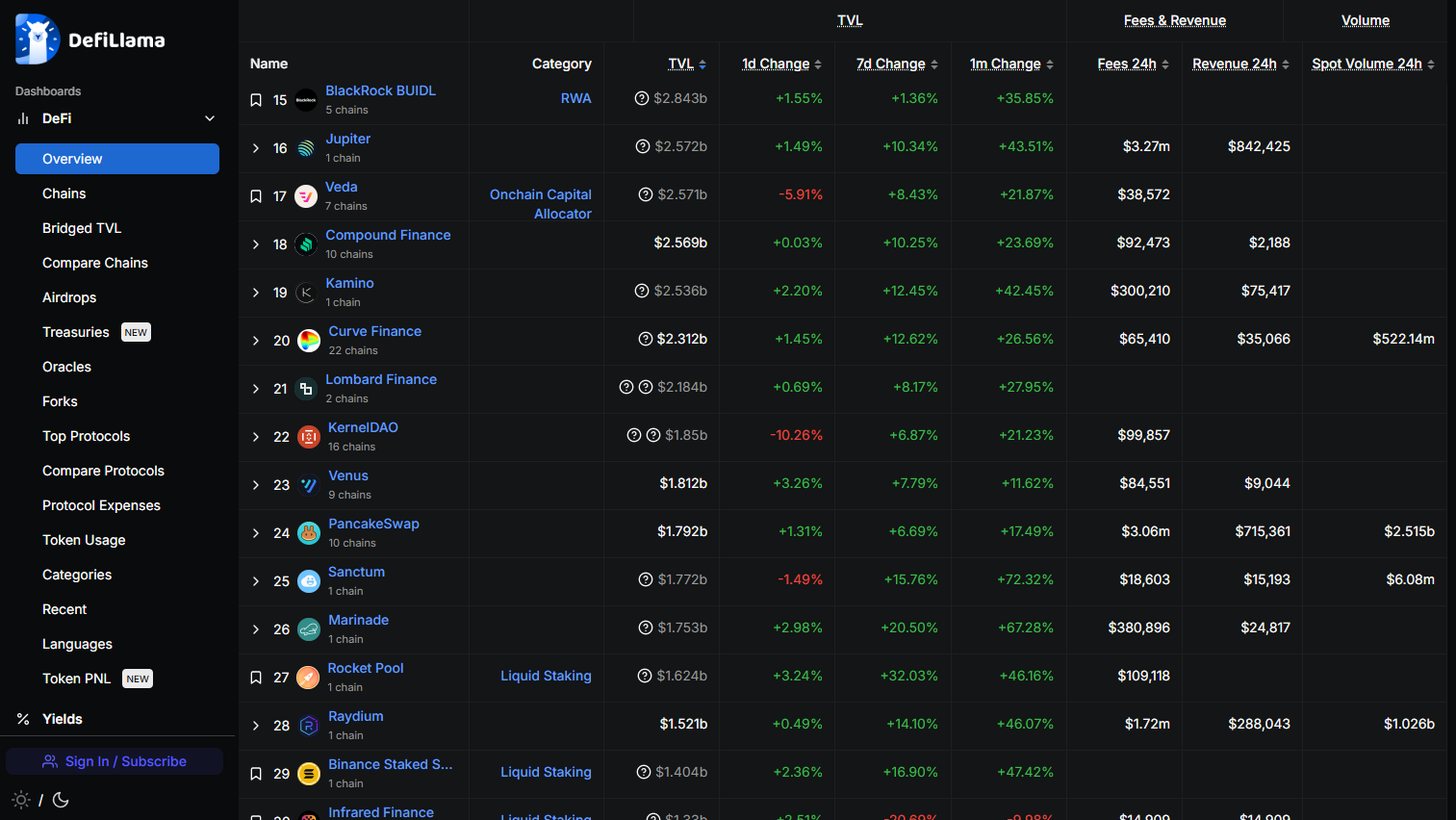Click TVL question icon in Curve Finance row
The height and width of the screenshot is (820, 1456).
(x=646, y=339)
